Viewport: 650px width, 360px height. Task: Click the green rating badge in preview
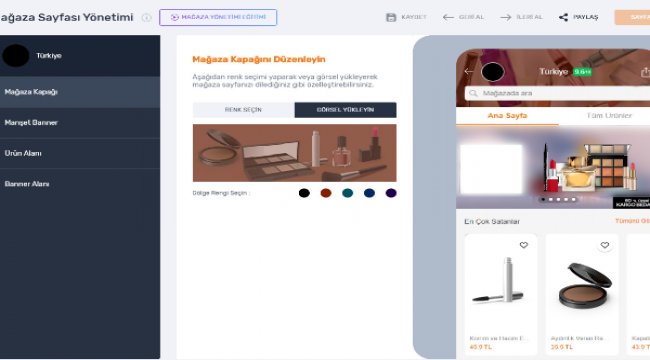[x=582, y=72]
